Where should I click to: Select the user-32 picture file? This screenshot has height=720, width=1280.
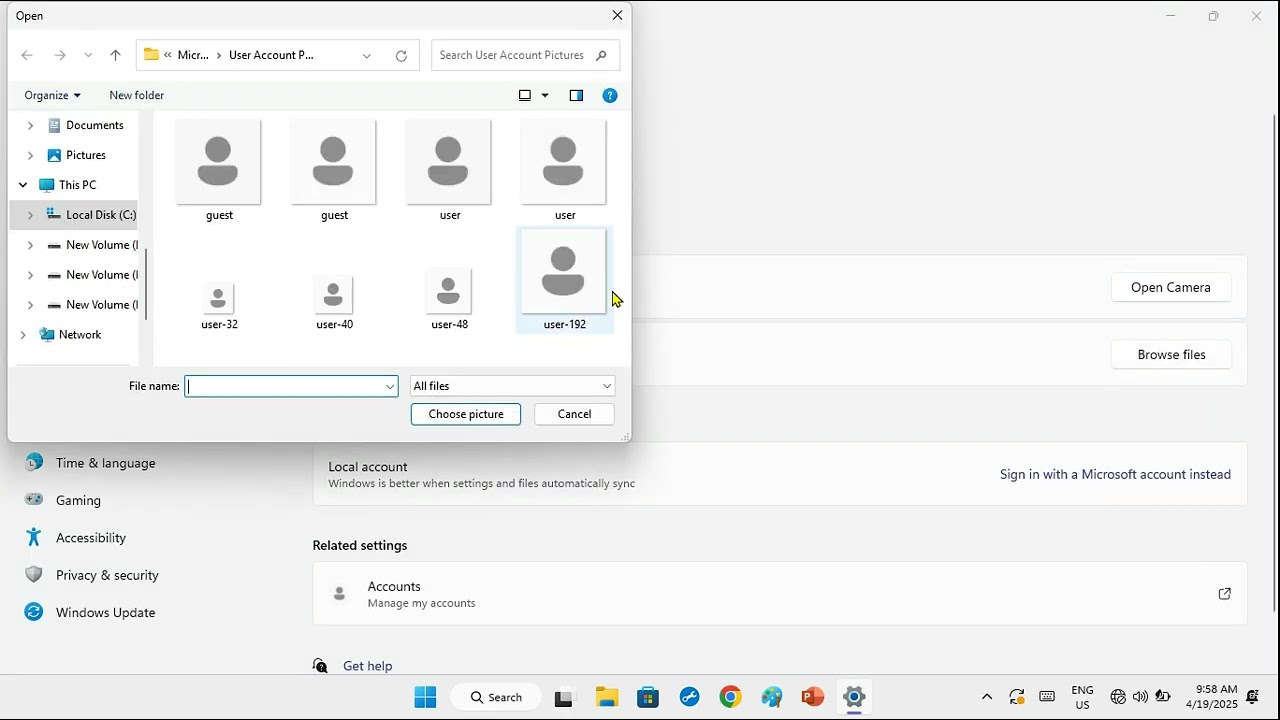(x=219, y=304)
